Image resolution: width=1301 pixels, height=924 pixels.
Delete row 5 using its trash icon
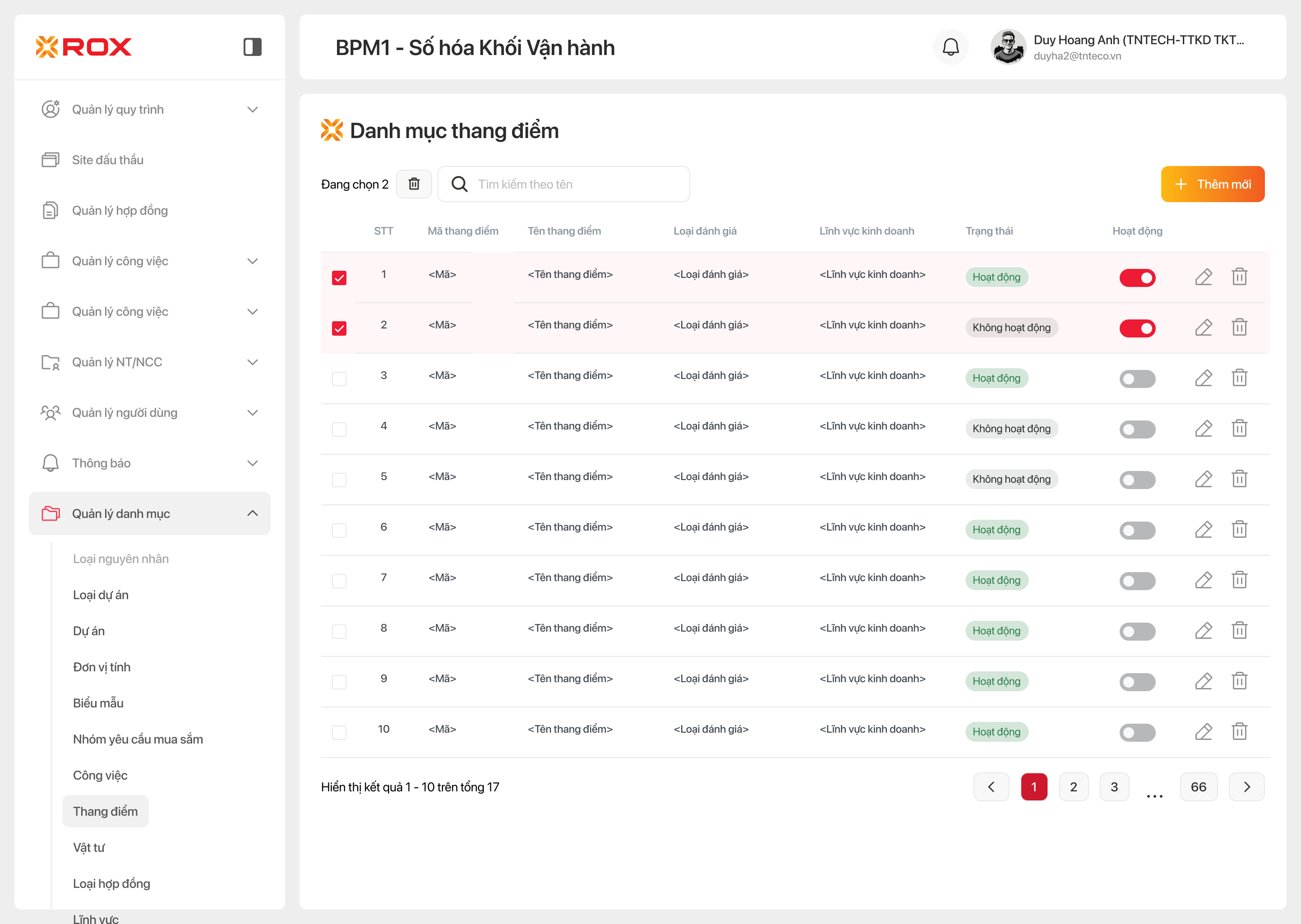1239,479
